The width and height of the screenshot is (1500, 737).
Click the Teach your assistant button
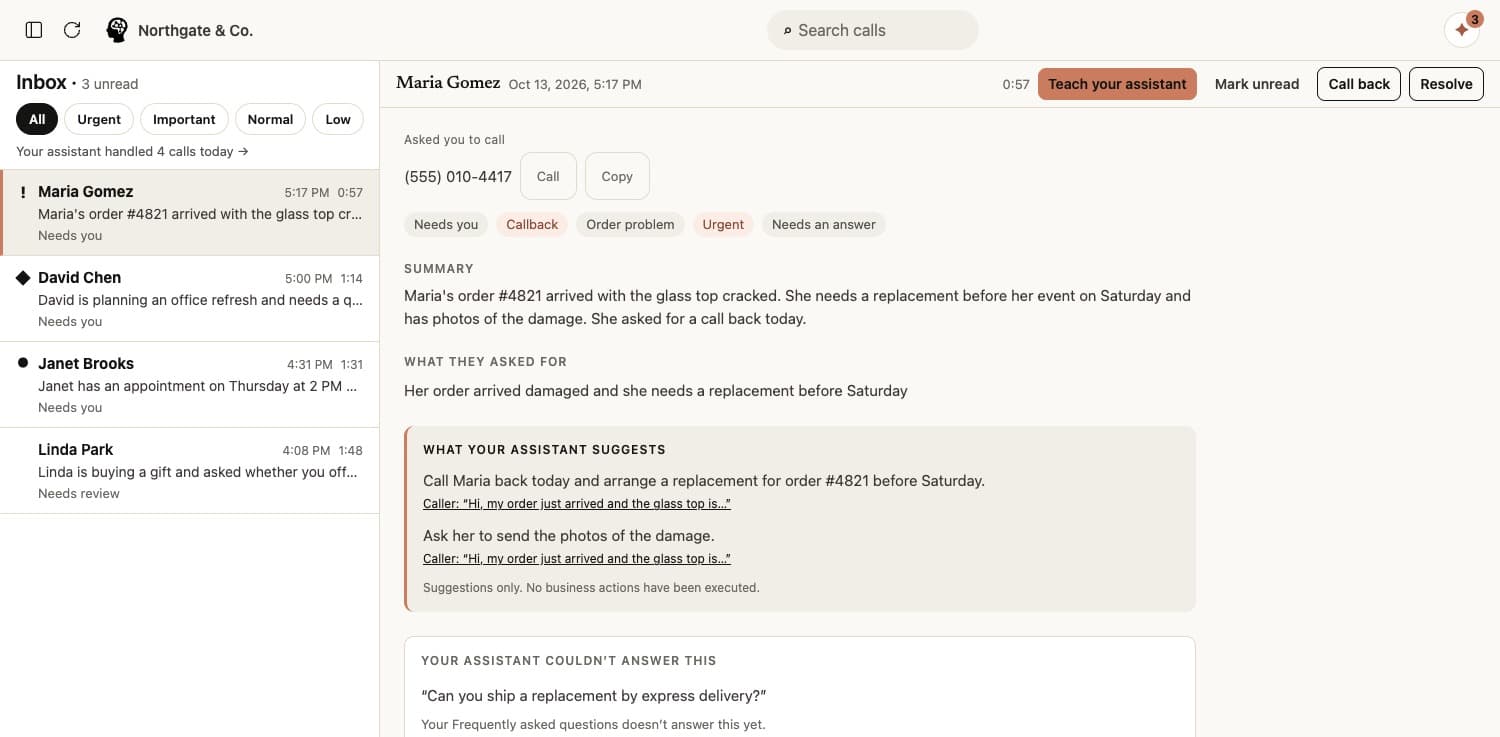coord(1117,84)
